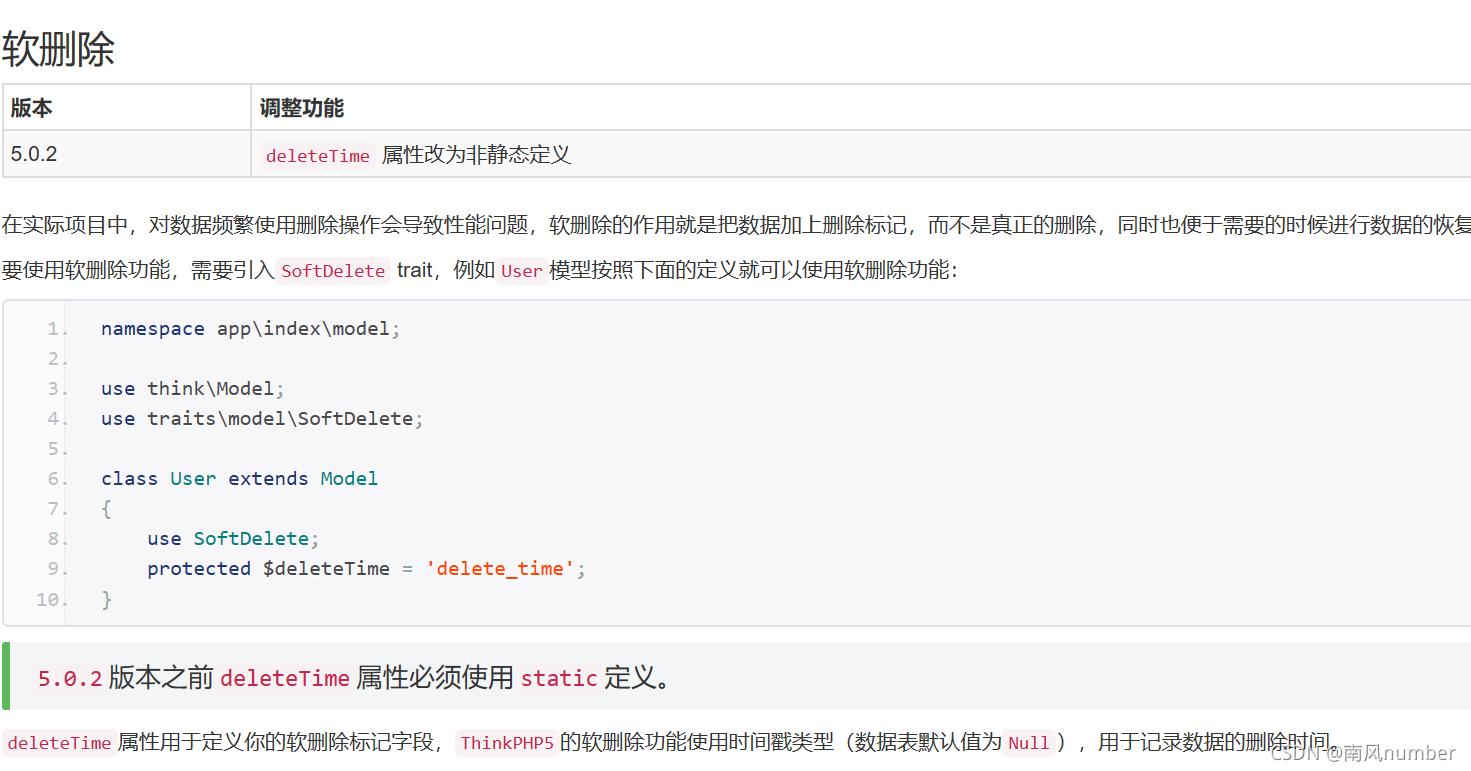Click deleteTime code tag in bottom paragraph
The width and height of the screenshot is (1471, 771).
[x=59, y=743]
